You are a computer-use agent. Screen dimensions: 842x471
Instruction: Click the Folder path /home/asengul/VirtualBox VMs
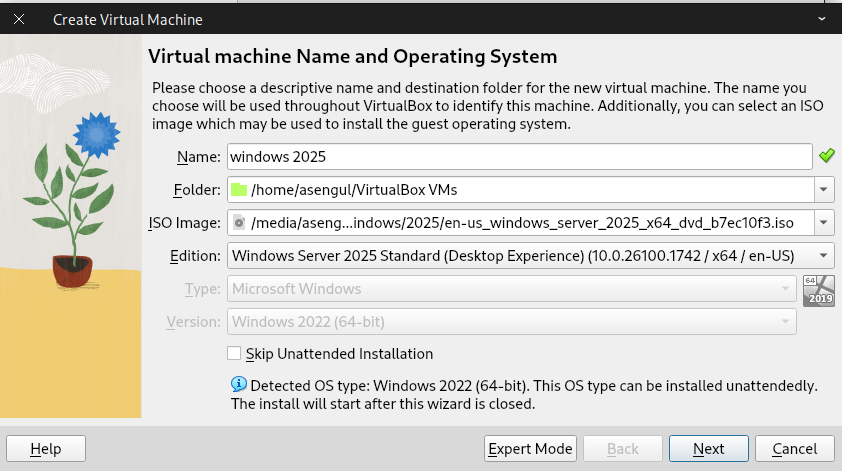pos(354,190)
